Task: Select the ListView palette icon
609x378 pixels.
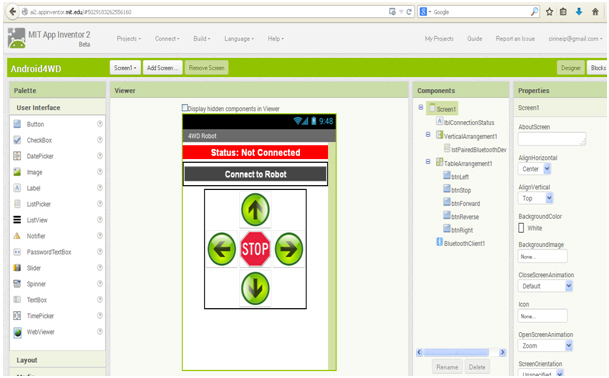Action: [17, 220]
